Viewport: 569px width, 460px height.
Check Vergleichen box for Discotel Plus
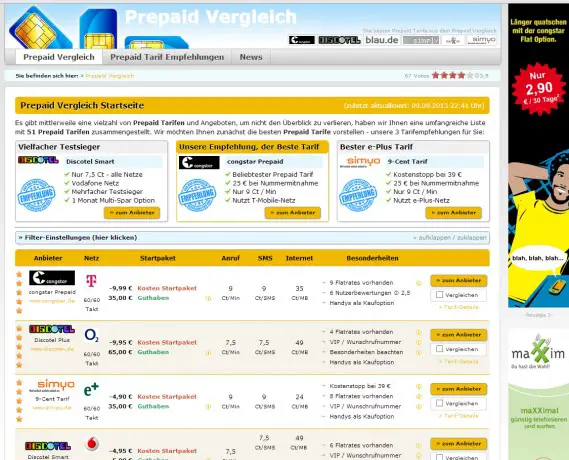pos(439,349)
